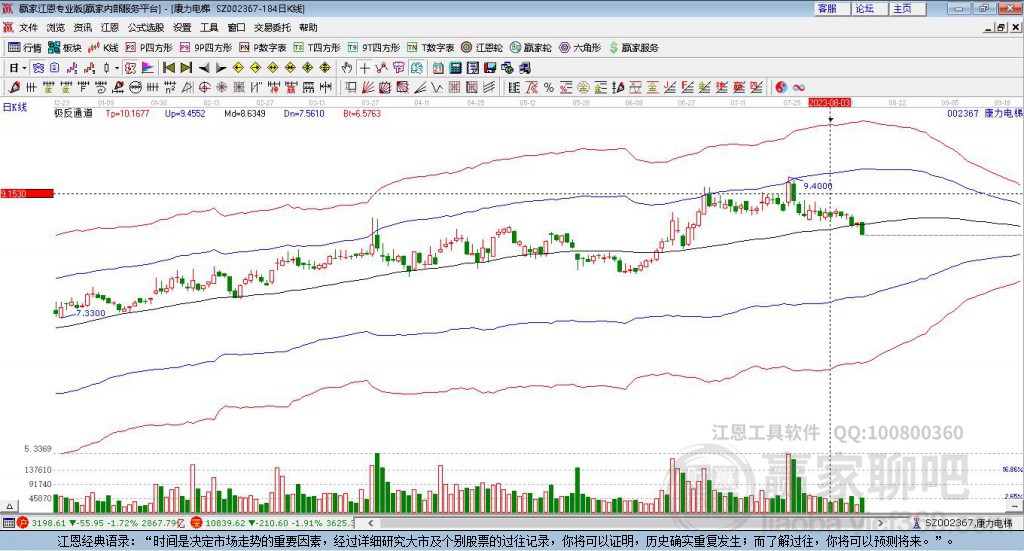Toggle the highlighted 权 button
Screen dimensions: 1024x551
click(x=130, y=68)
